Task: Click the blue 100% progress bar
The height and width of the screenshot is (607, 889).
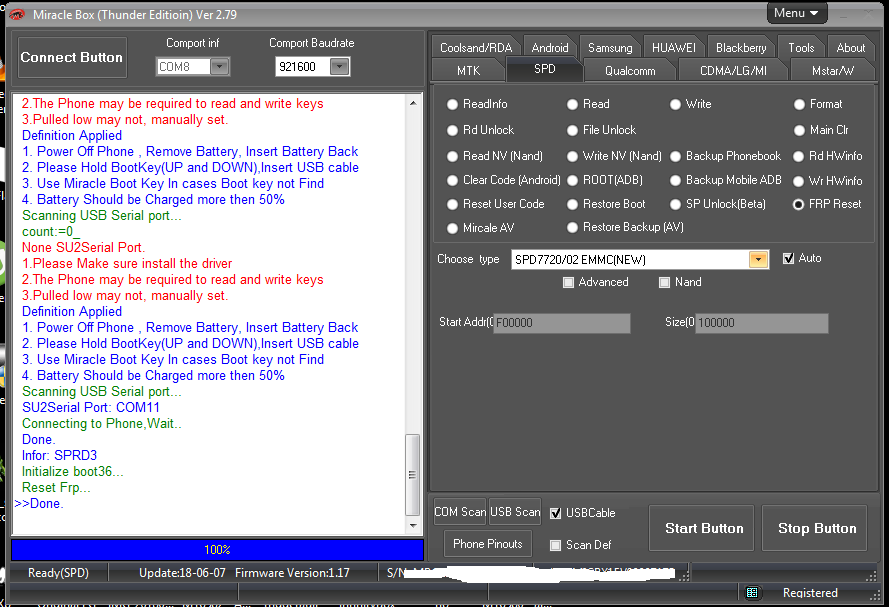Action: pyautogui.click(x=217, y=550)
